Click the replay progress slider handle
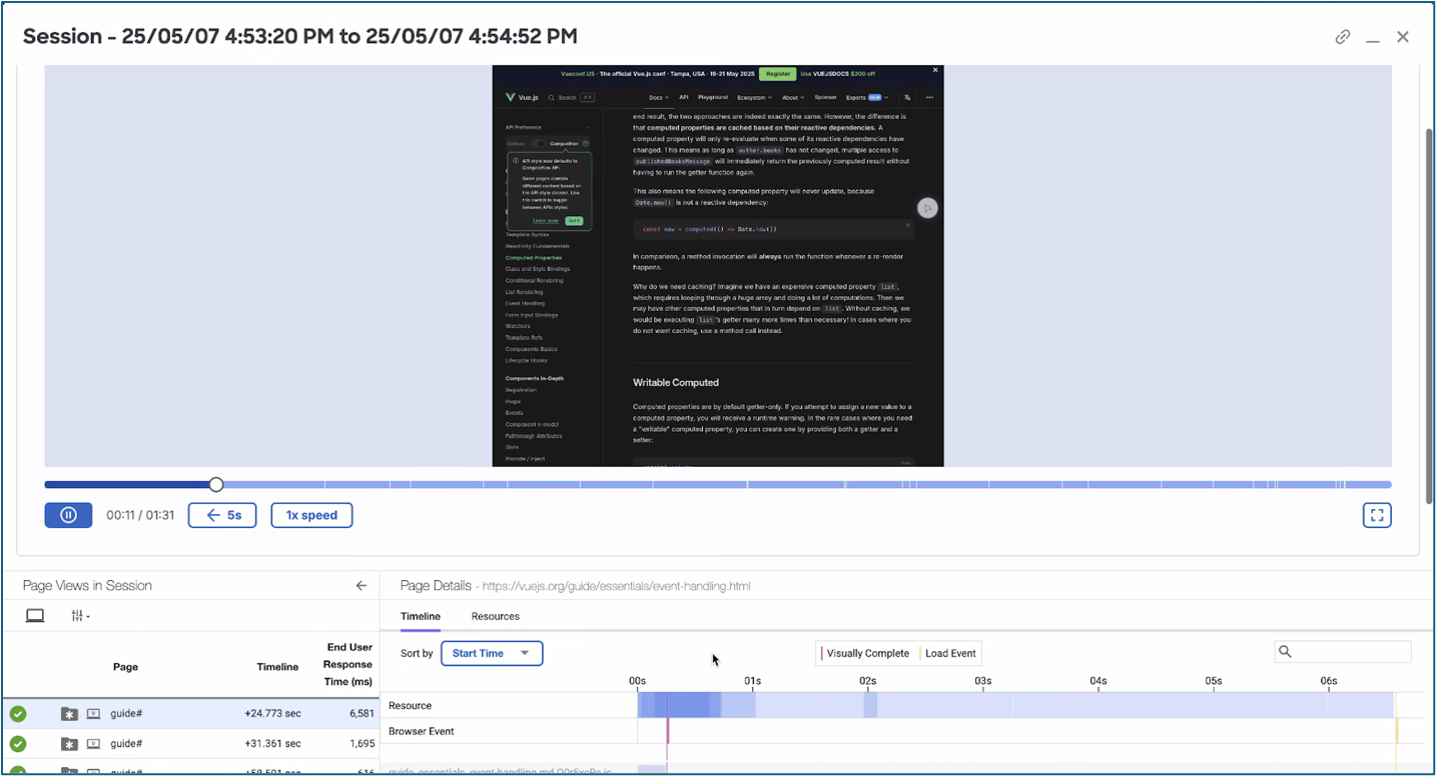The width and height of the screenshot is (1439, 779). [x=216, y=485]
